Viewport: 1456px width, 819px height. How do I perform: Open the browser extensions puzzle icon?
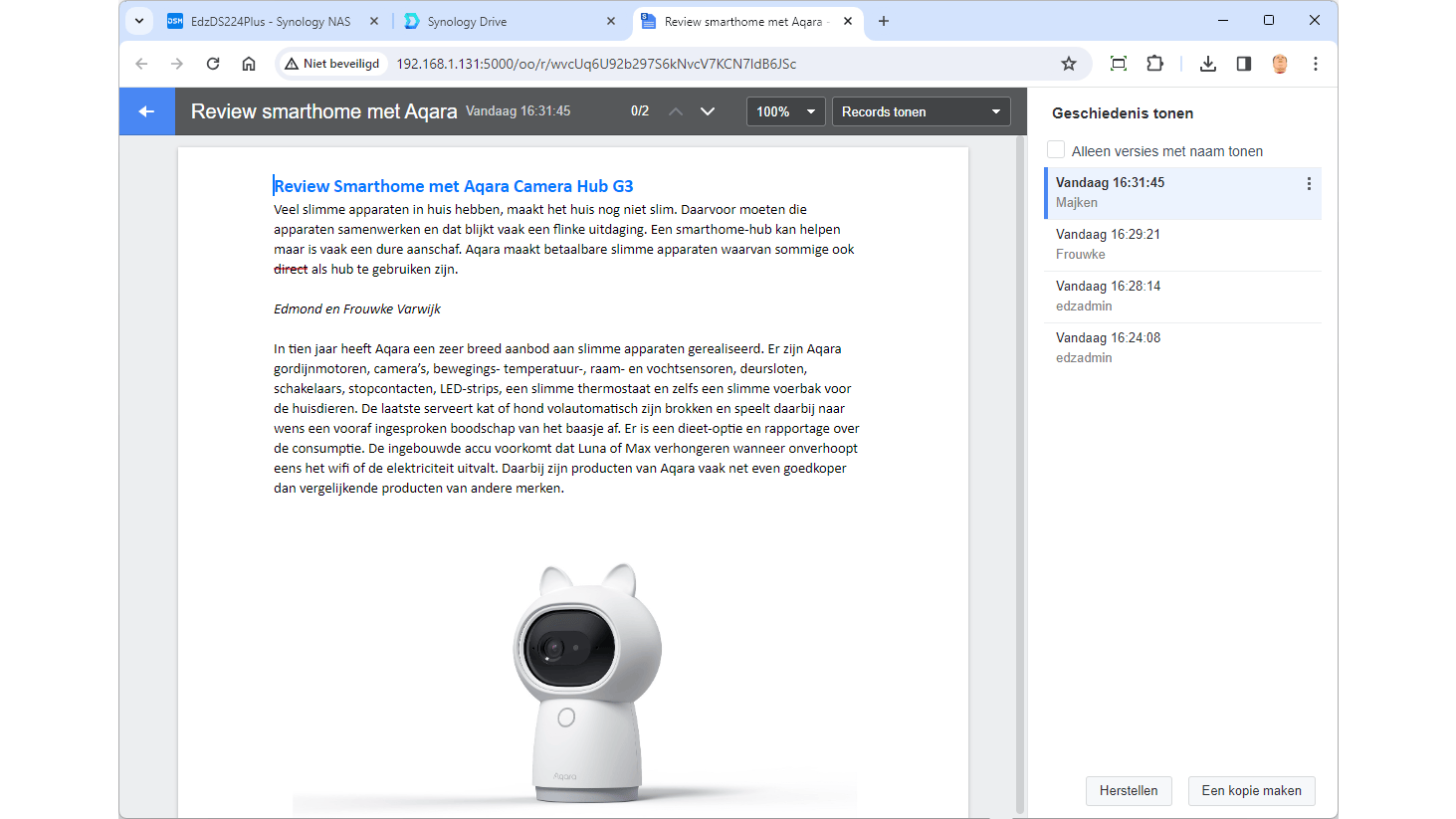pos(1154,64)
